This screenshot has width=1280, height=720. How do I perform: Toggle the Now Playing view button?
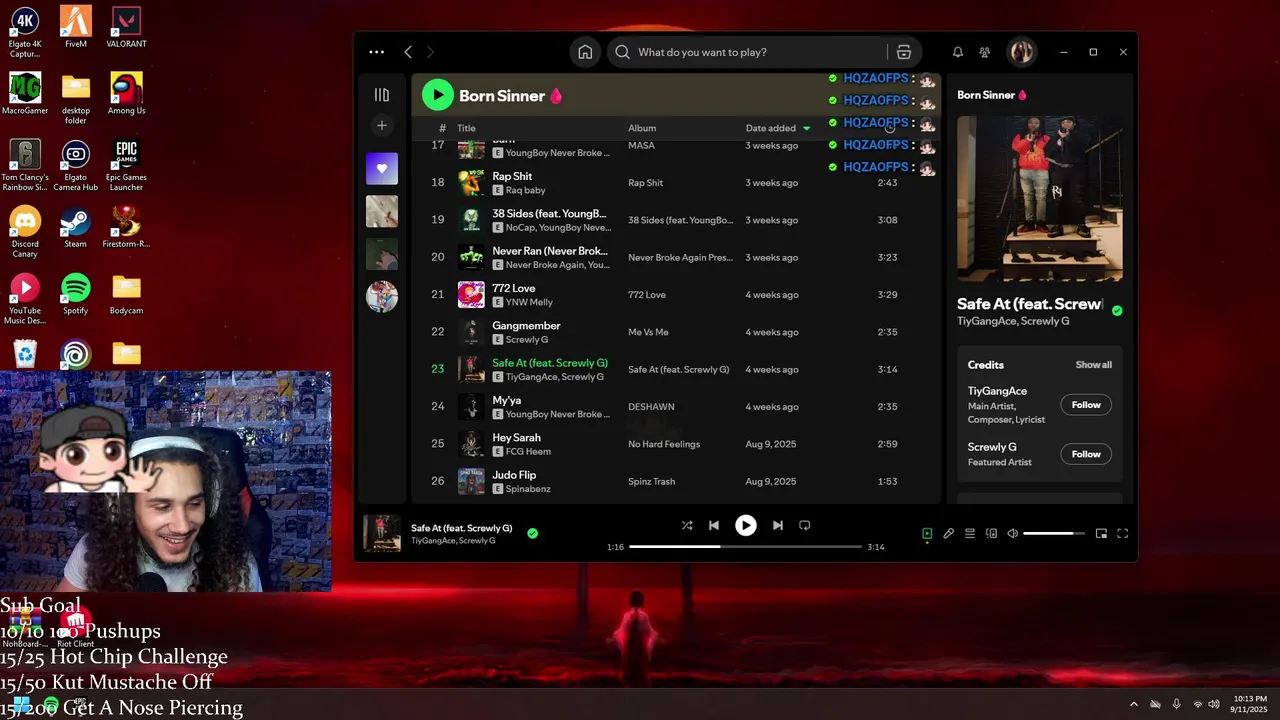click(x=927, y=534)
